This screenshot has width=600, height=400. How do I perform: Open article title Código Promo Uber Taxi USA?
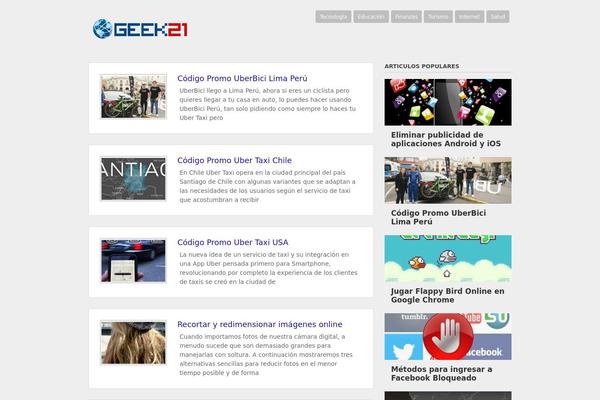point(233,242)
